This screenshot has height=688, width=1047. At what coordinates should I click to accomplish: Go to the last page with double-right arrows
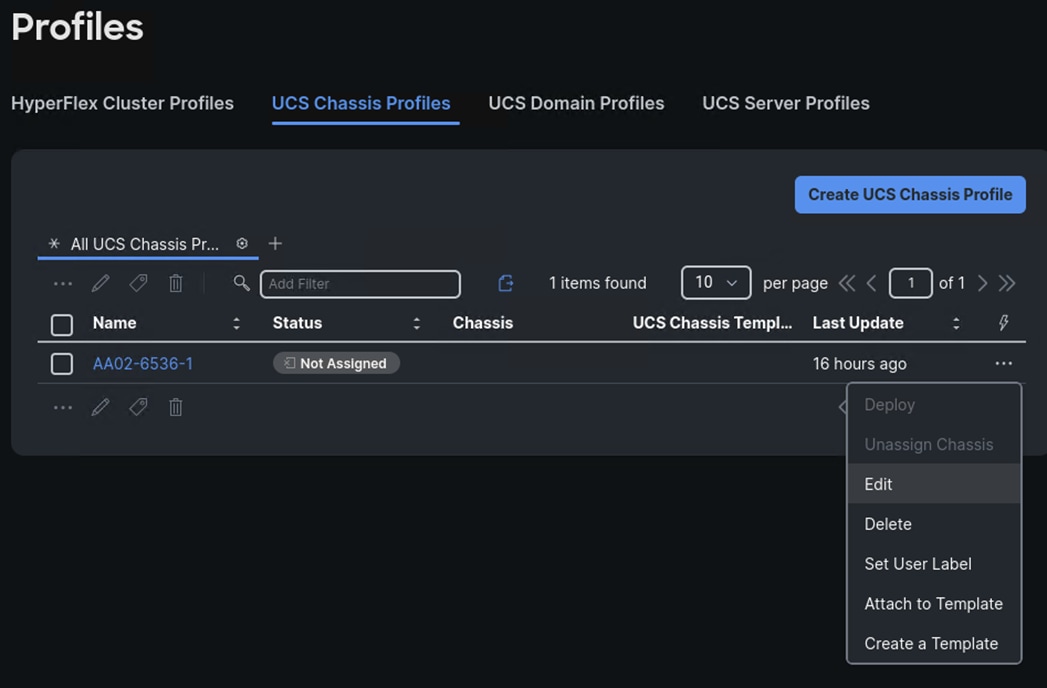point(1007,283)
